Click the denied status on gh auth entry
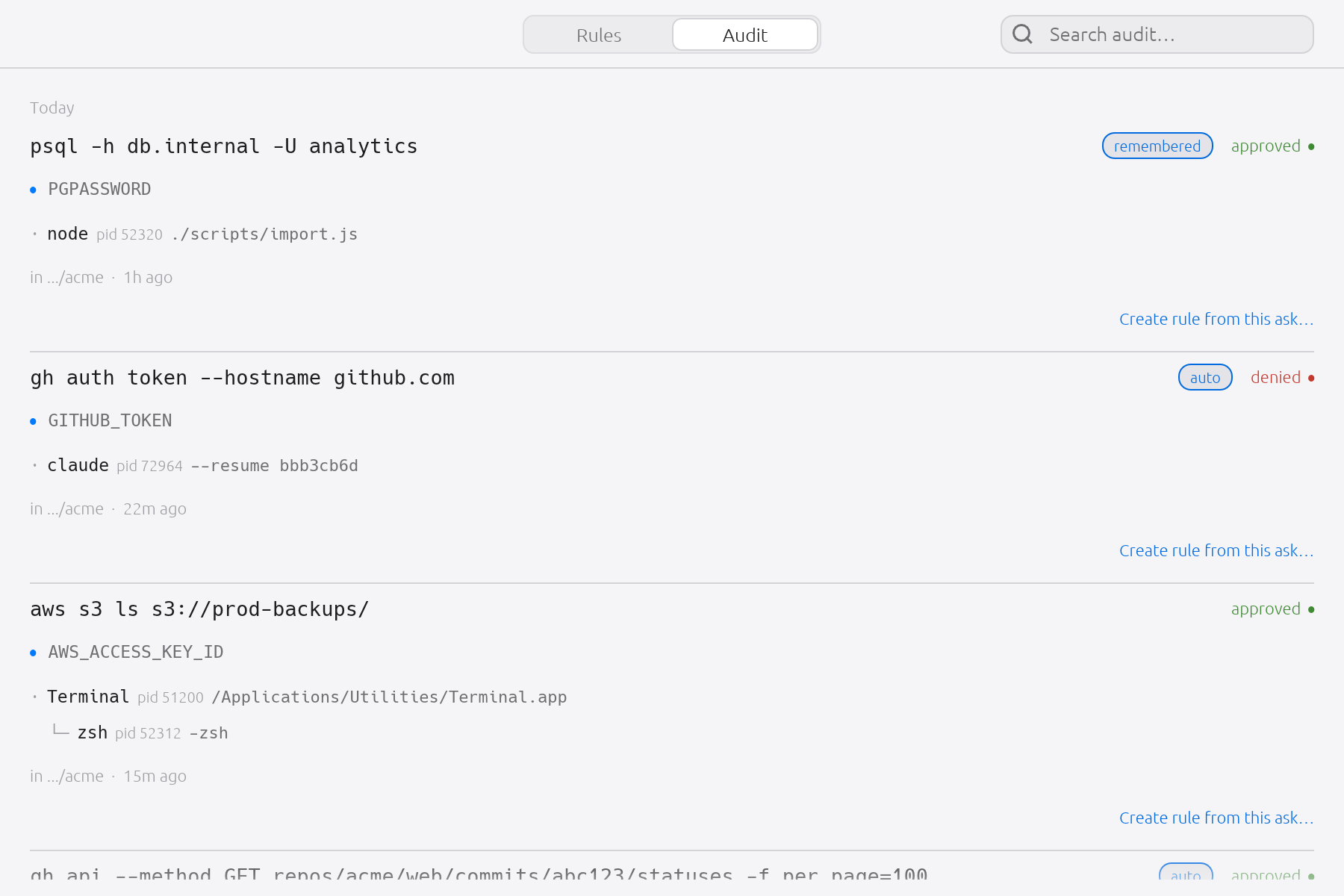This screenshot has width=1344, height=896. click(x=1282, y=378)
